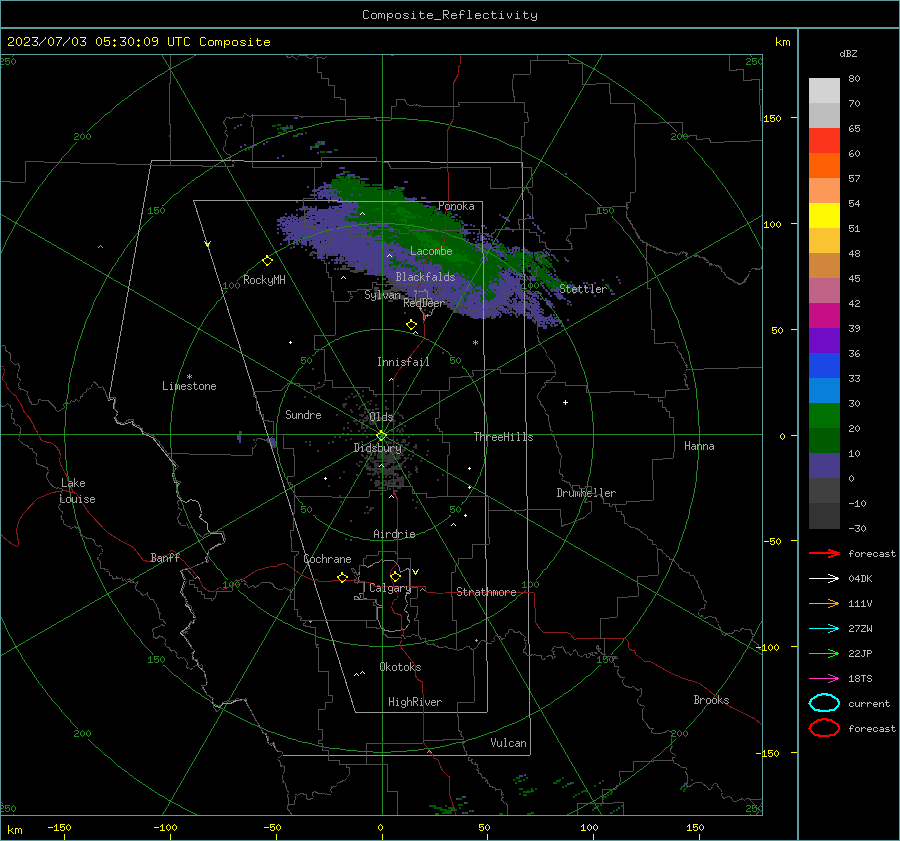Click the Cochrane city label

[327, 559]
